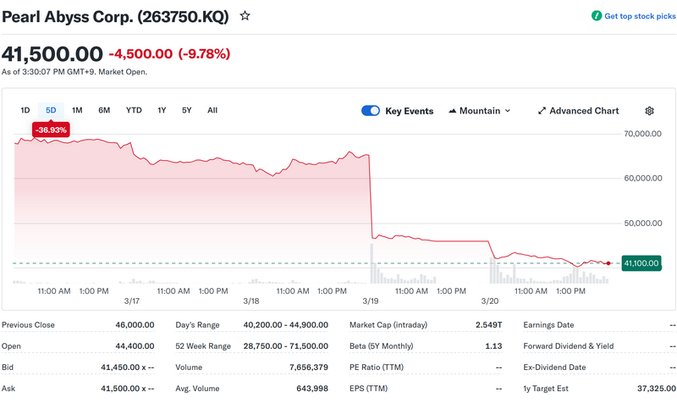The image size is (677, 403).
Task: Click Bid value 41,450.00
Action: [127, 367]
